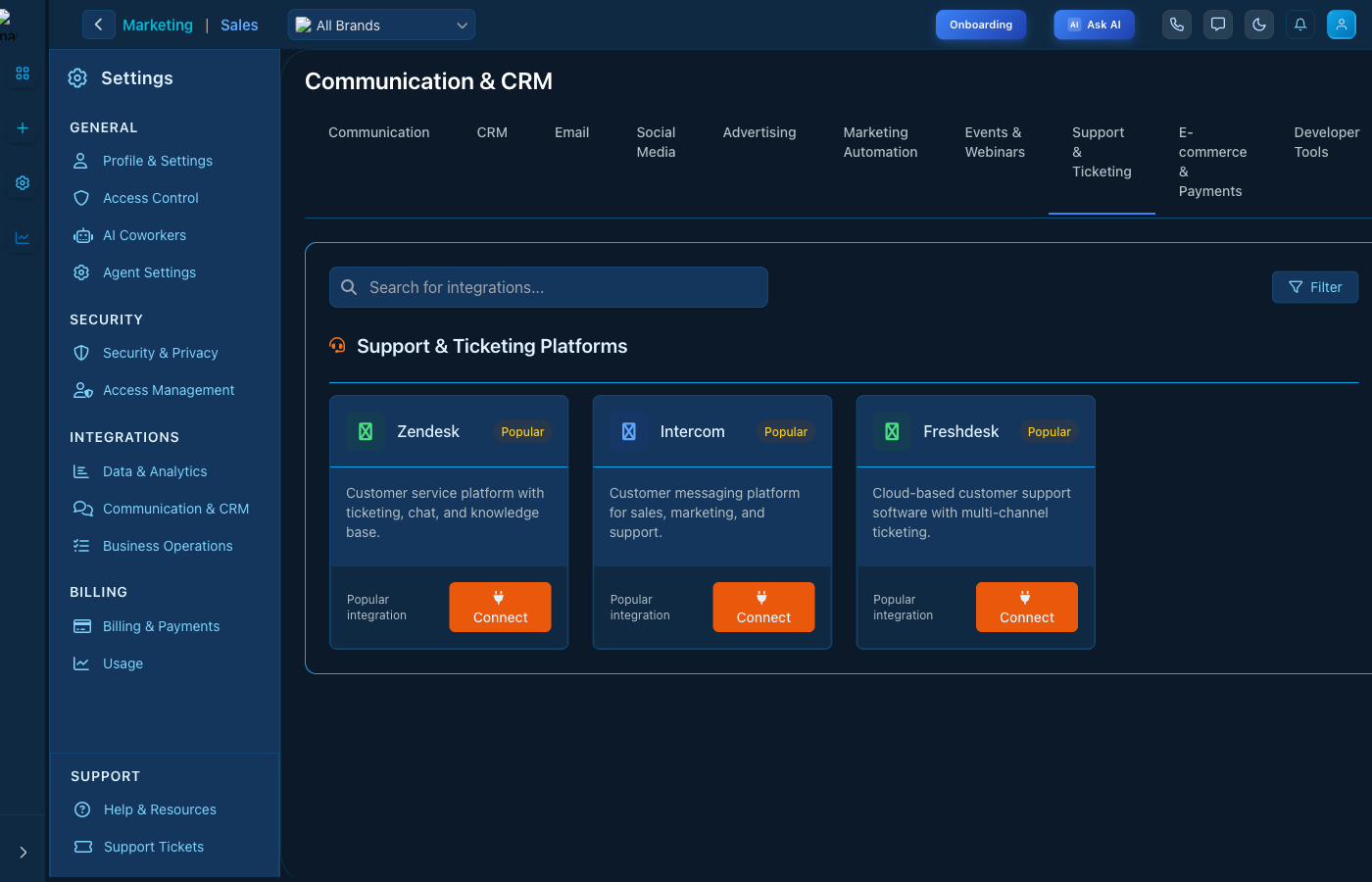Open the chat messages icon
This screenshot has width=1372, height=882.
1218,24
